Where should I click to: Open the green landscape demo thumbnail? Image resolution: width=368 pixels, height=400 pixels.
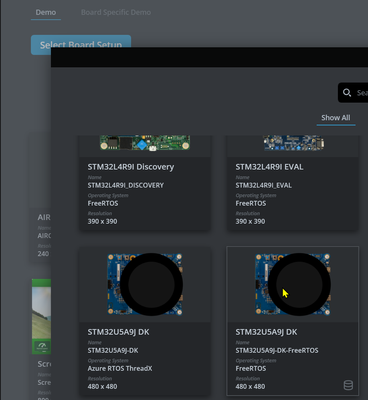(41, 316)
